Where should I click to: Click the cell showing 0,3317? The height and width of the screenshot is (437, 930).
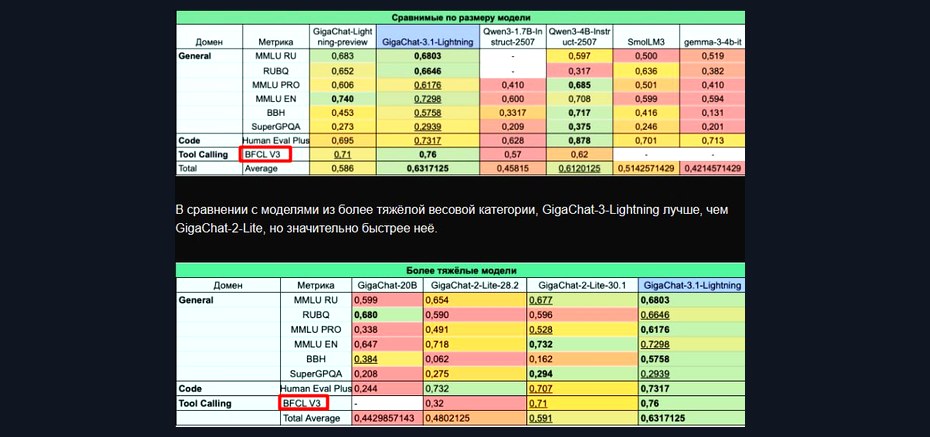[x=512, y=113]
